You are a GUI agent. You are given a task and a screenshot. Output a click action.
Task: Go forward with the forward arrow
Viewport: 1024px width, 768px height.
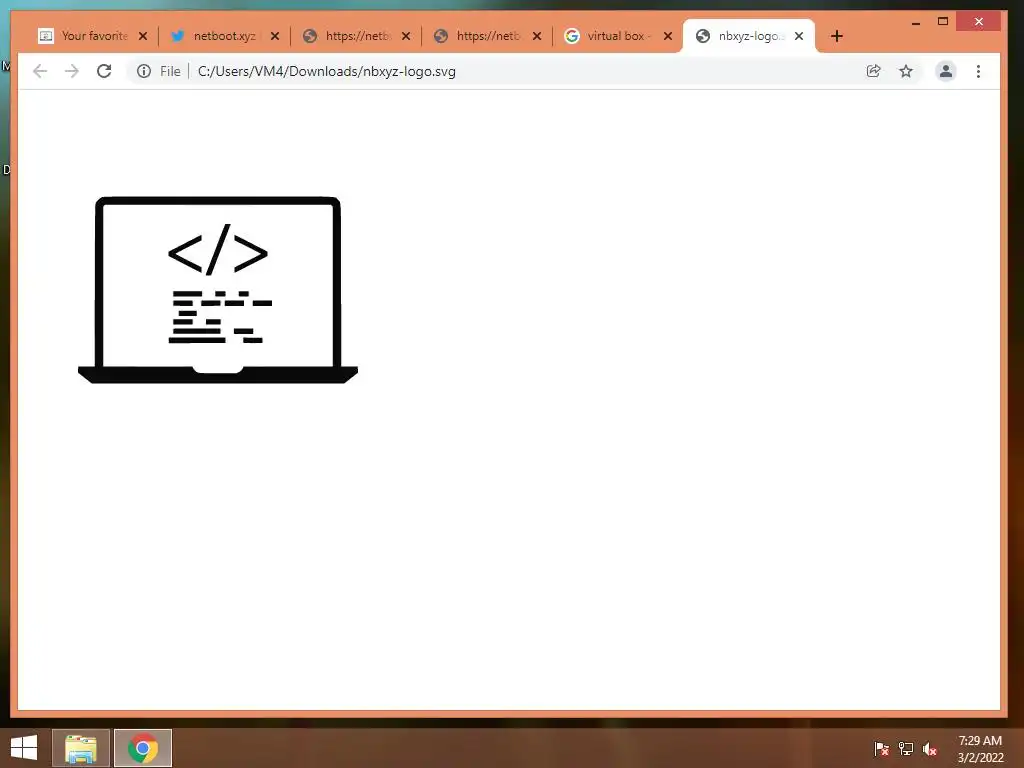pyautogui.click(x=72, y=71)
